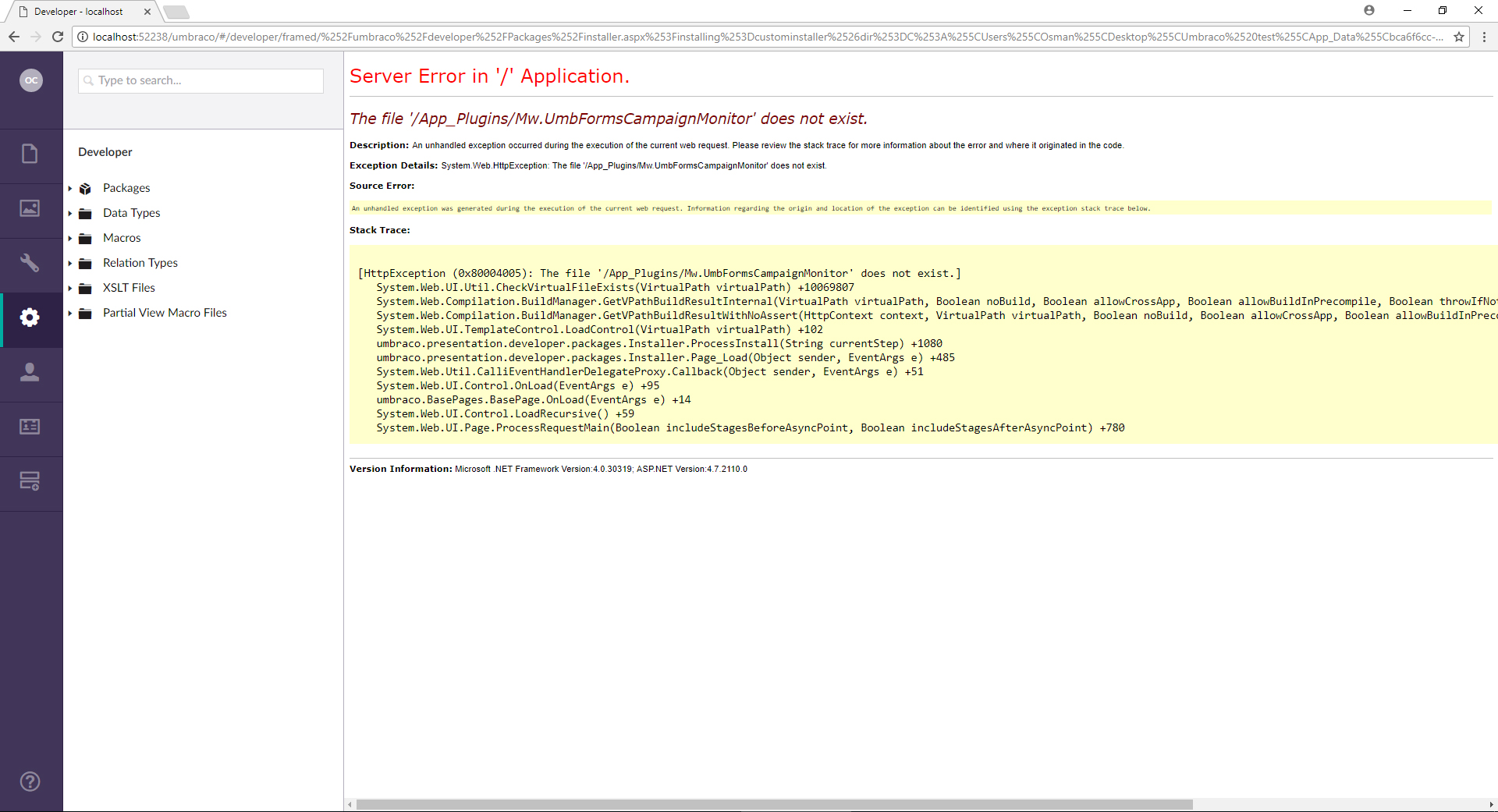Click the horizontal scrollbar thumb
Viewport: 1498px width, 812px height.
point(774,804)
